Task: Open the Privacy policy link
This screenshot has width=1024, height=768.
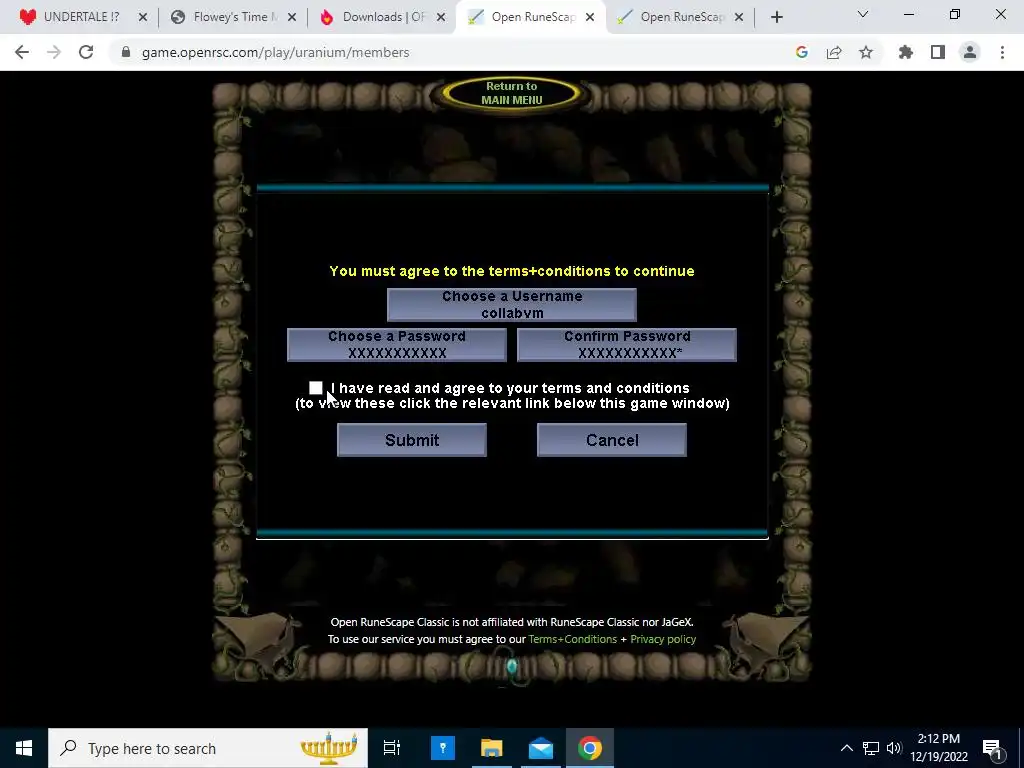Action: coord(663,639)
